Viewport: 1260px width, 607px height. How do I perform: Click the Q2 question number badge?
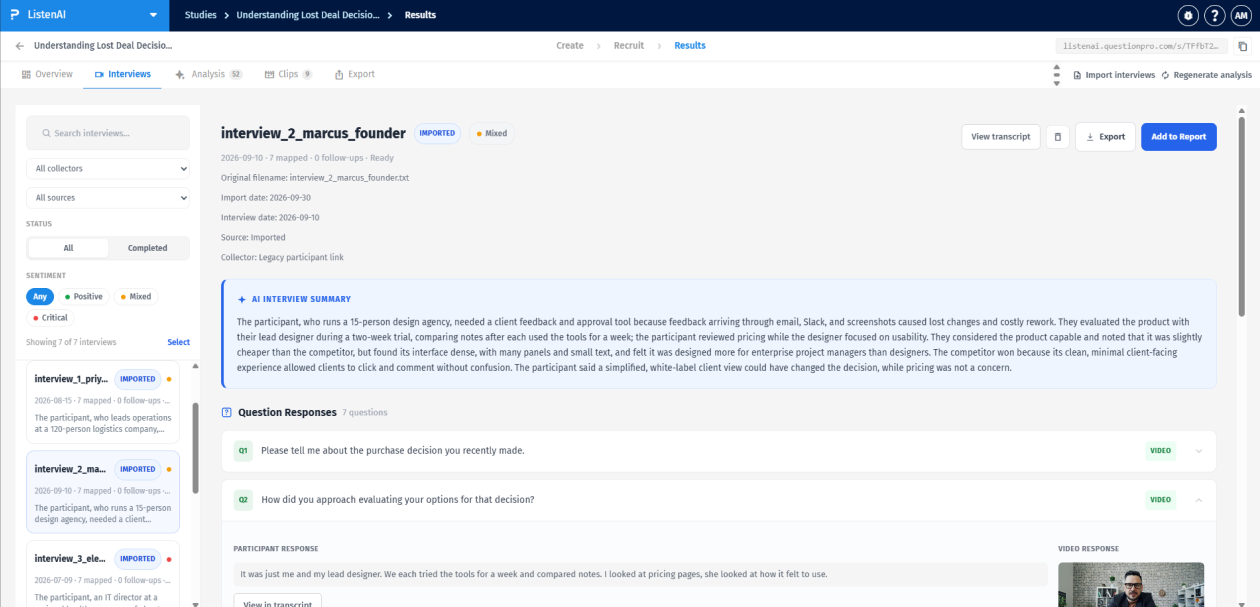tap(243, 500)
